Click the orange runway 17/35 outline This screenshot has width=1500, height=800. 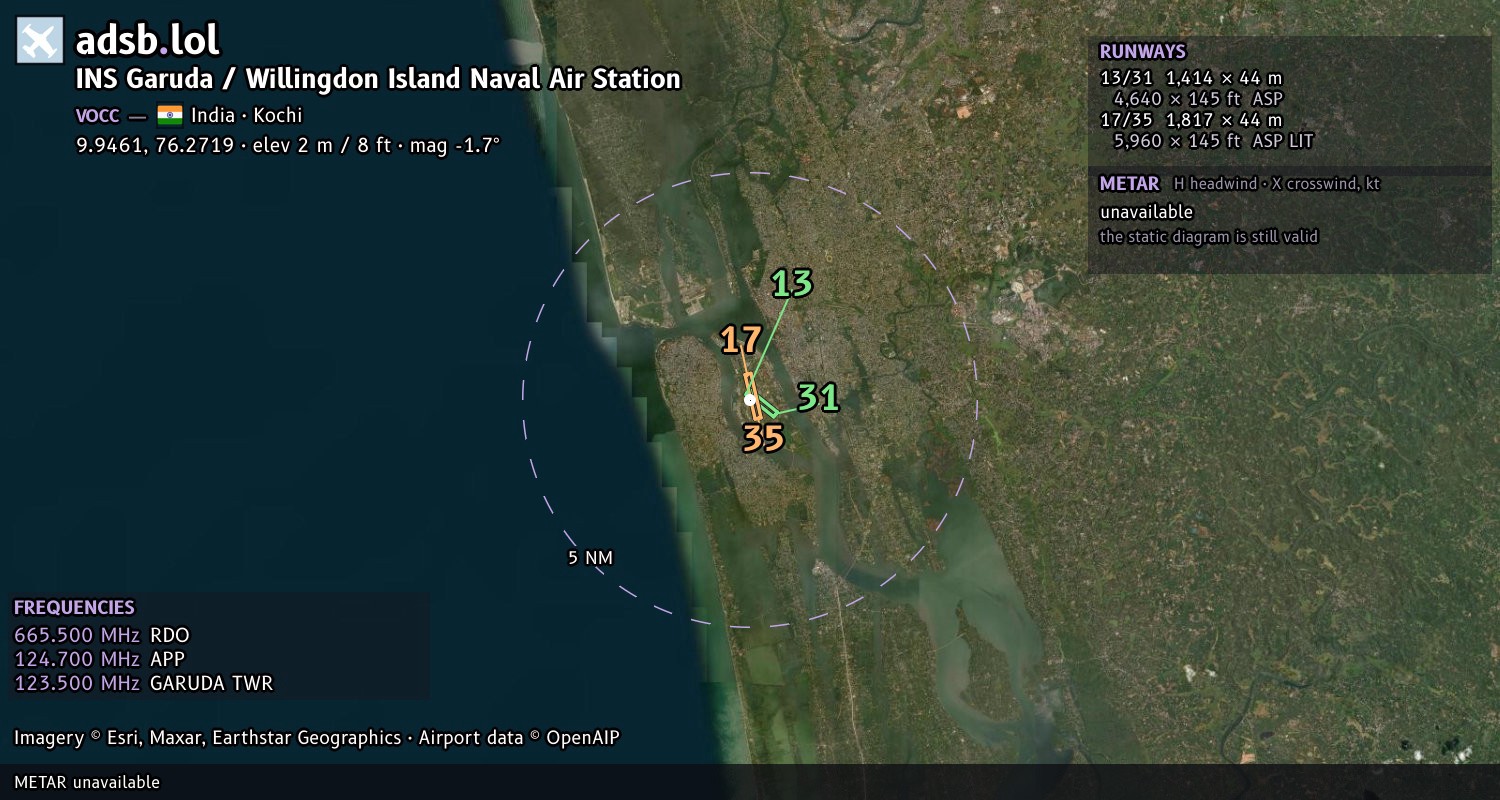[752, 396]
